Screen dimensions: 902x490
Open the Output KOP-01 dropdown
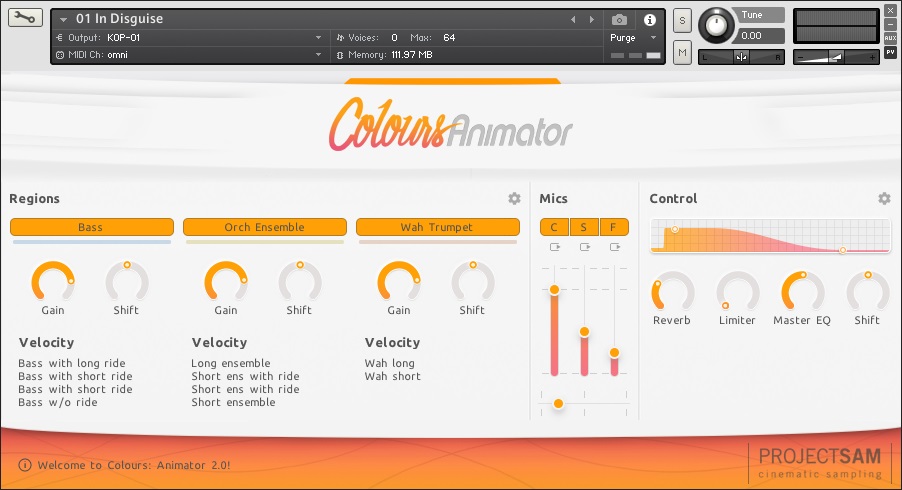318,38
